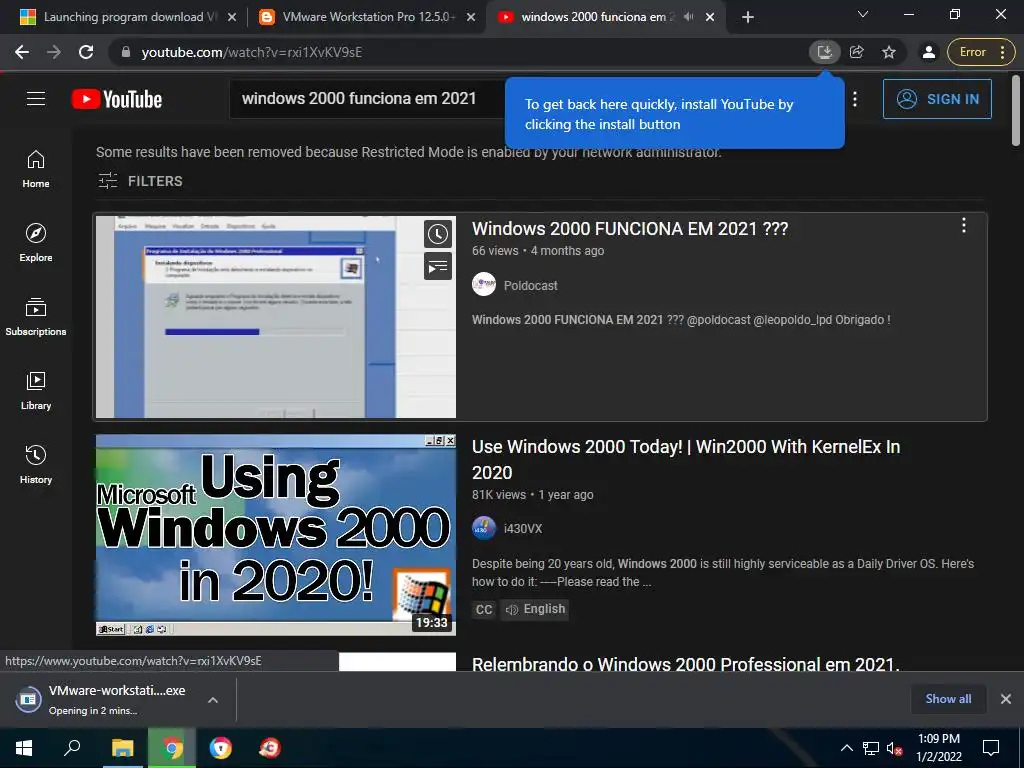Expand the VMware-workstation download options arrow
1024x768 pixels.
(x=212, y=700)
